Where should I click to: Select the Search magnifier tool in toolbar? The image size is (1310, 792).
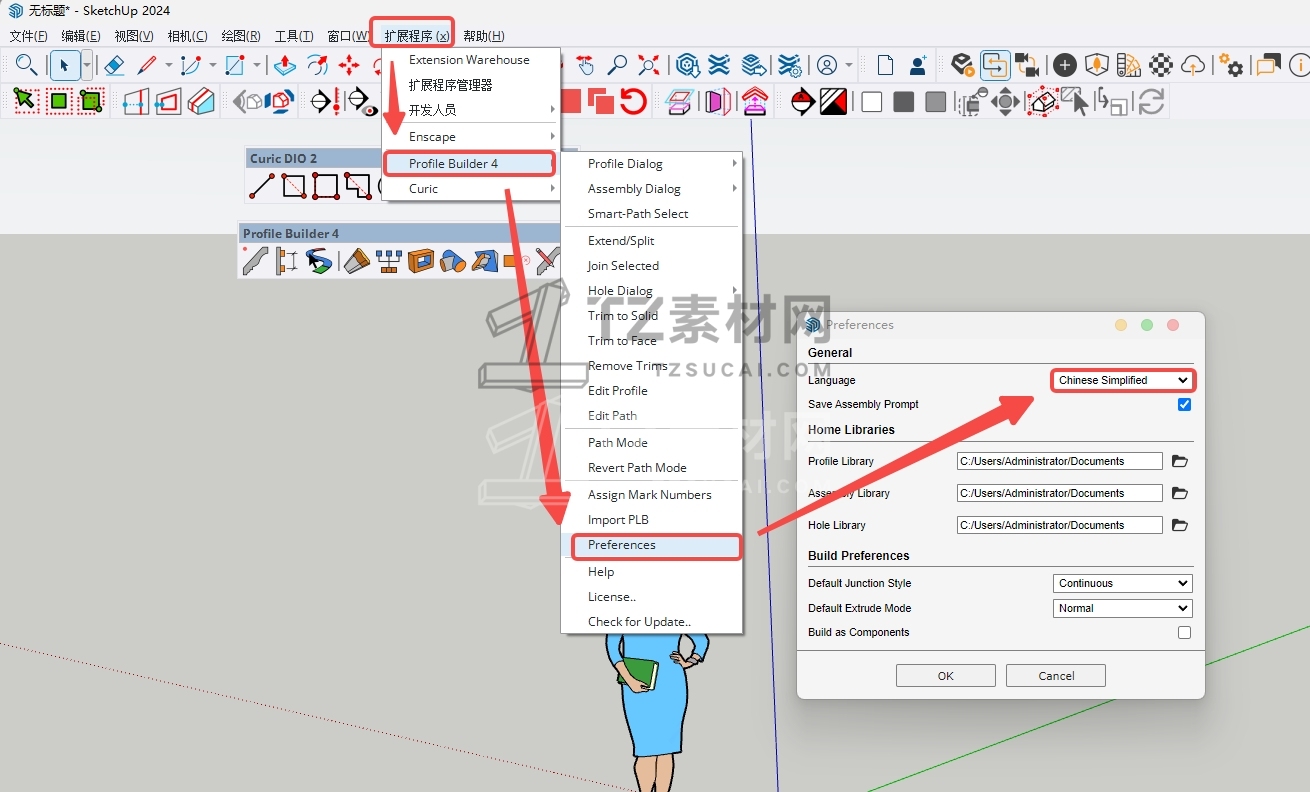(27, 66)
